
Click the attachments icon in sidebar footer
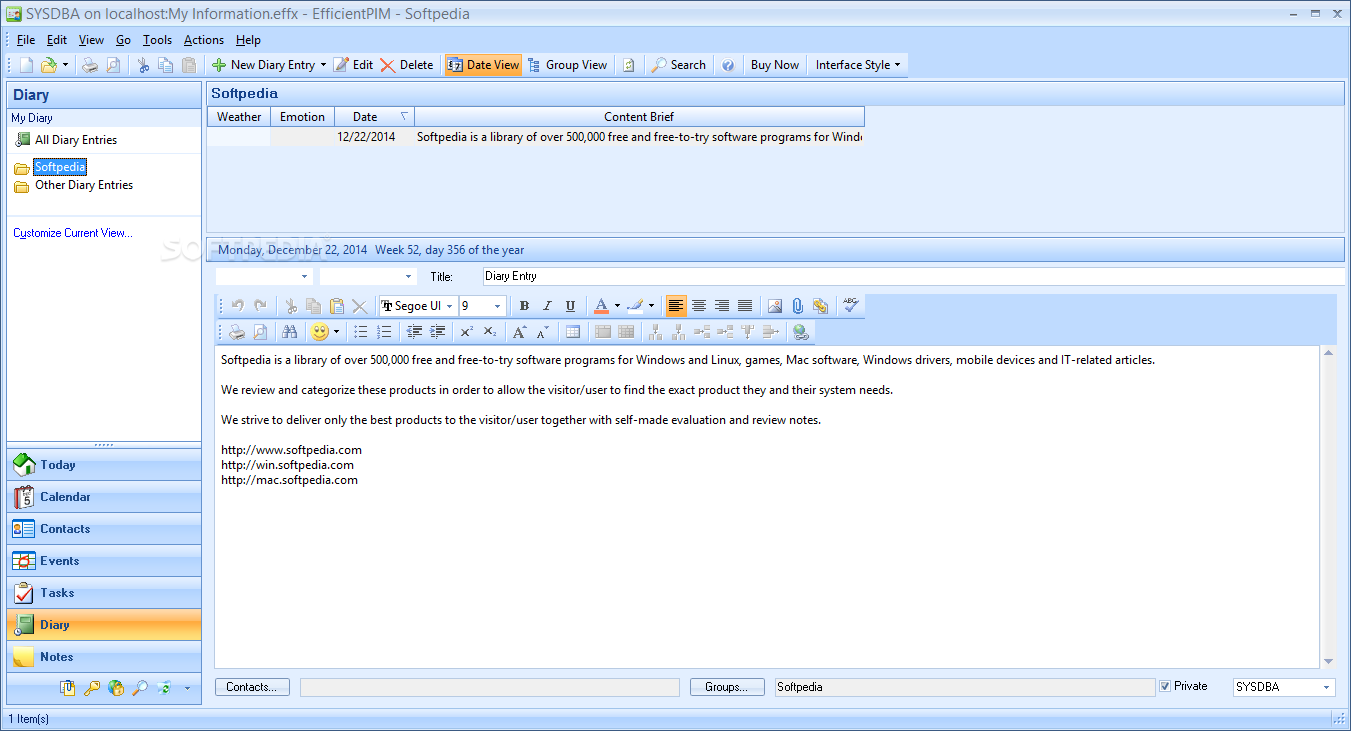(x=68, y=688)
